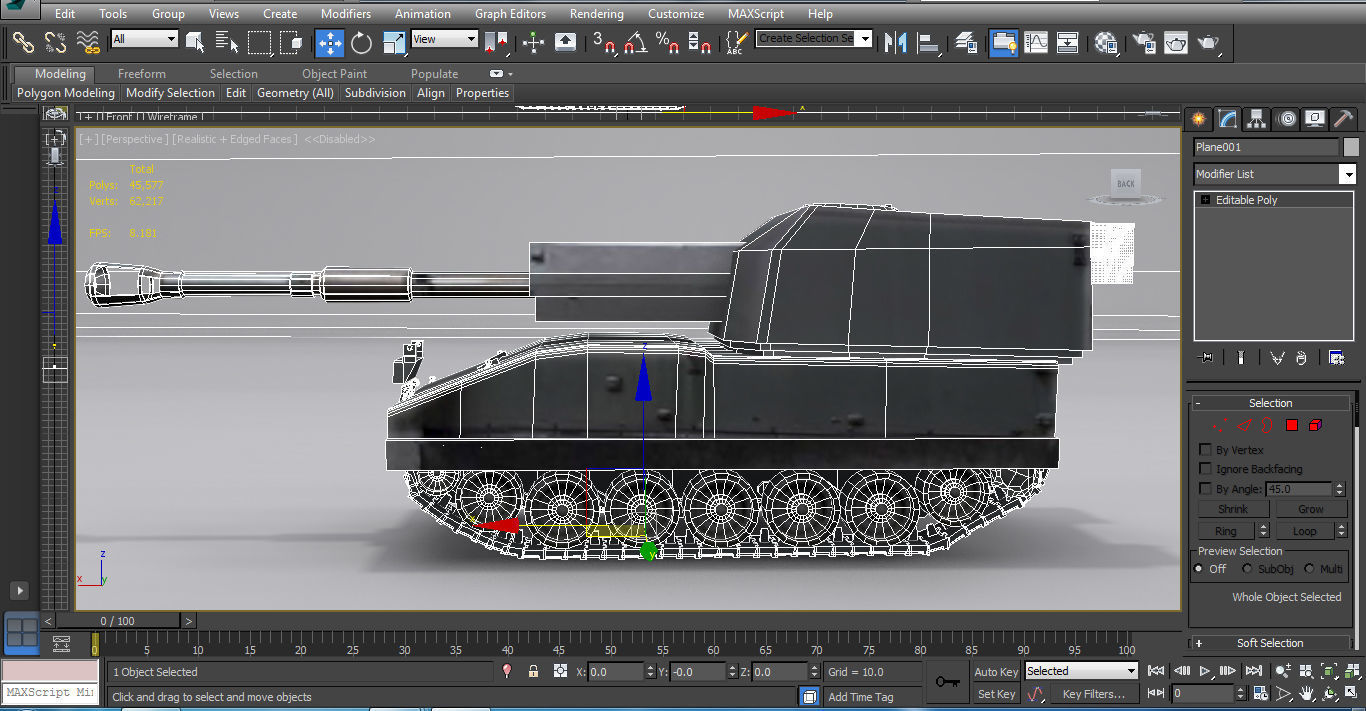The height and width of the screenshot is (711, 1366).
Task: Switch to Create command panel
Action: [1198, 119]
